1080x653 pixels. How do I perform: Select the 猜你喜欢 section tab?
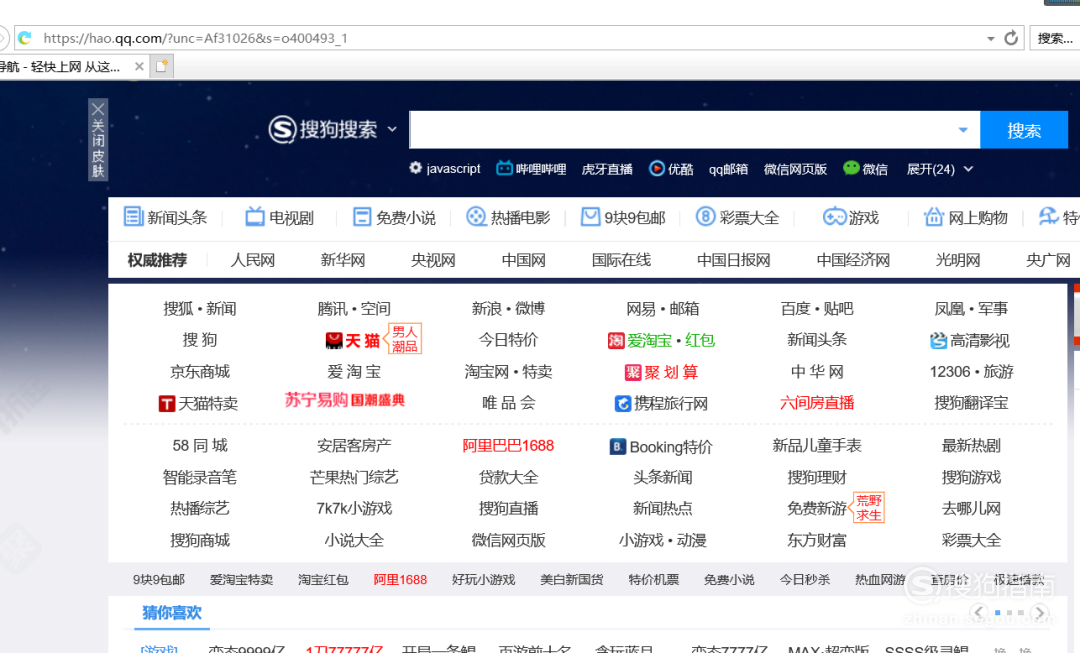[172, 612]
